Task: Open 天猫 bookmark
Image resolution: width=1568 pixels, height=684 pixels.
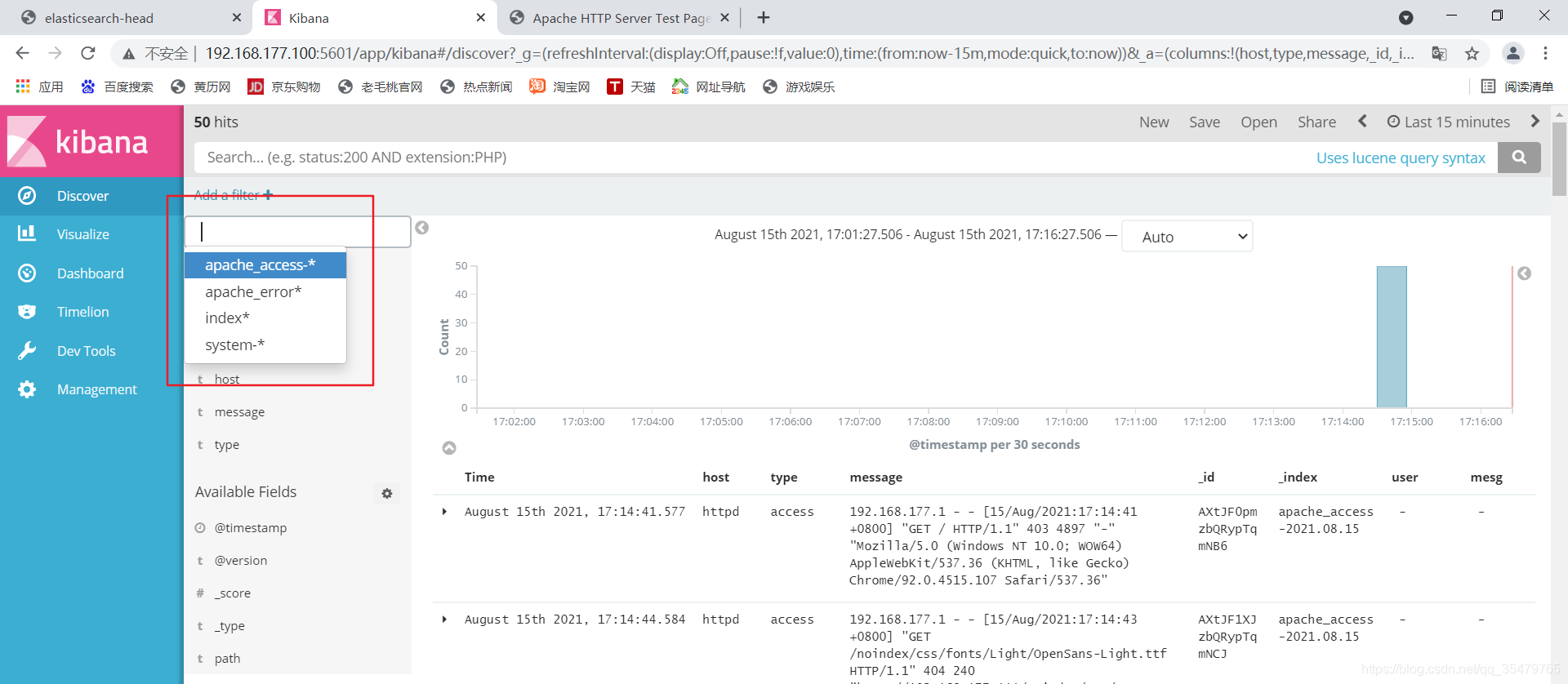Action: point(631,87)
